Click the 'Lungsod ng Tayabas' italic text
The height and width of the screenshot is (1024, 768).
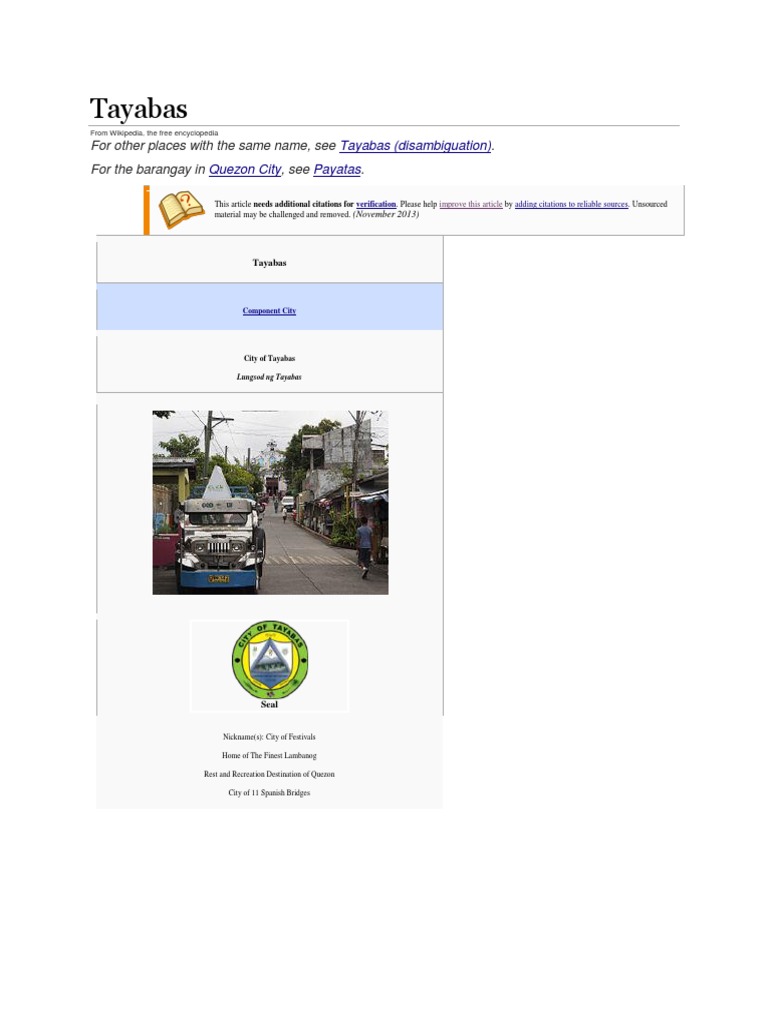pyautogui.click(x=269, y=377)
